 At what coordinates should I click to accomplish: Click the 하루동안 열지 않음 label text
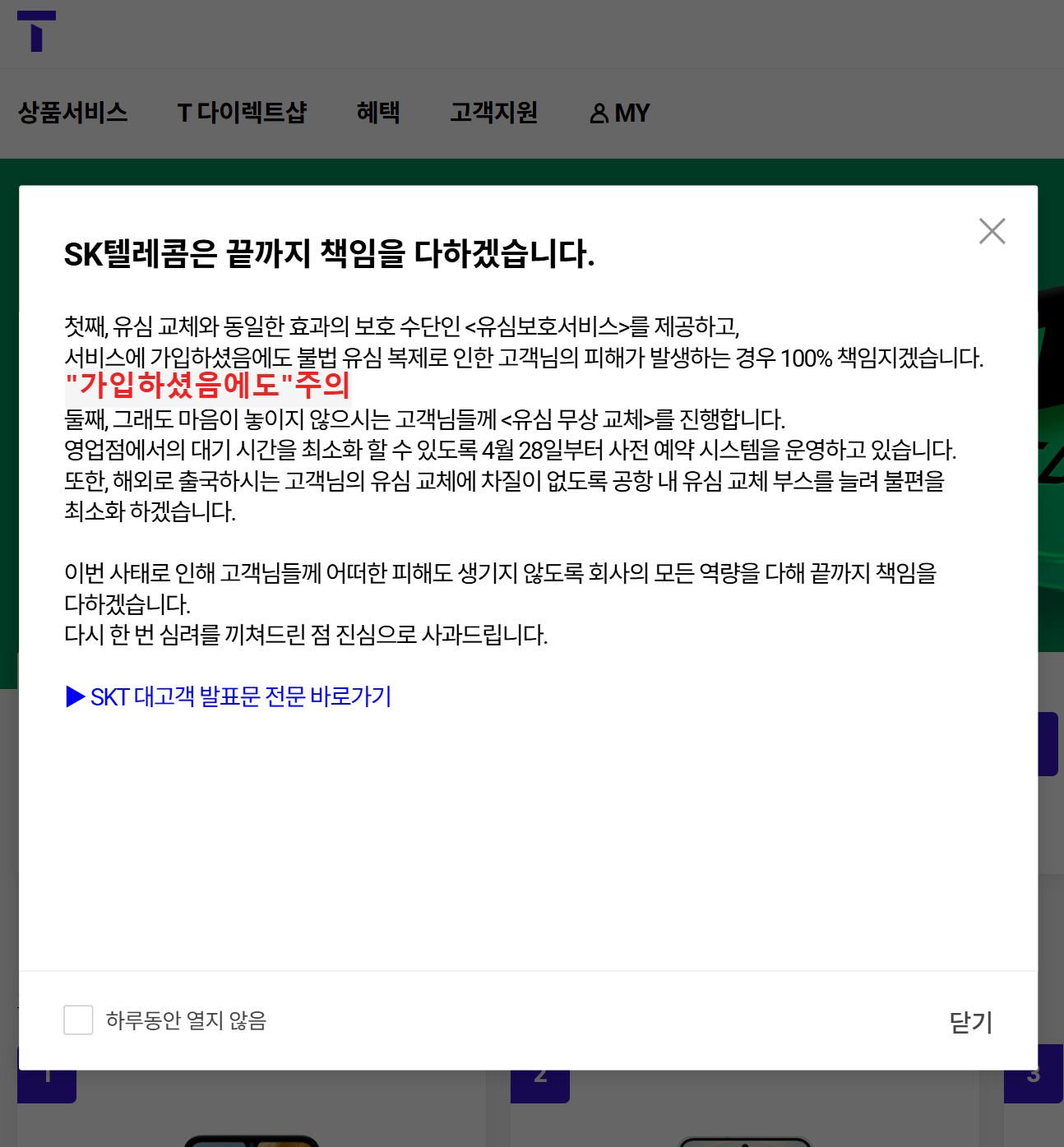pos(187,1020)
